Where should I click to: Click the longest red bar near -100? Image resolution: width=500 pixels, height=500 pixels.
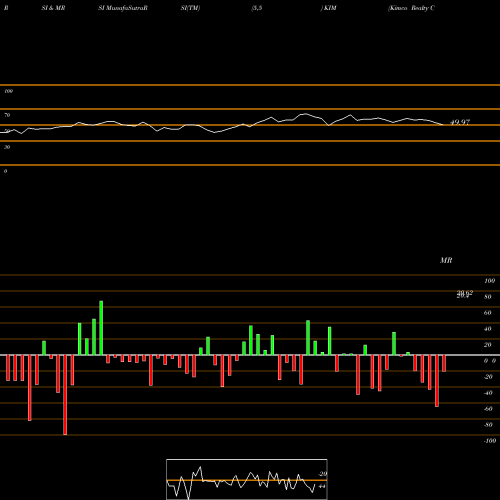pos(65,395)
